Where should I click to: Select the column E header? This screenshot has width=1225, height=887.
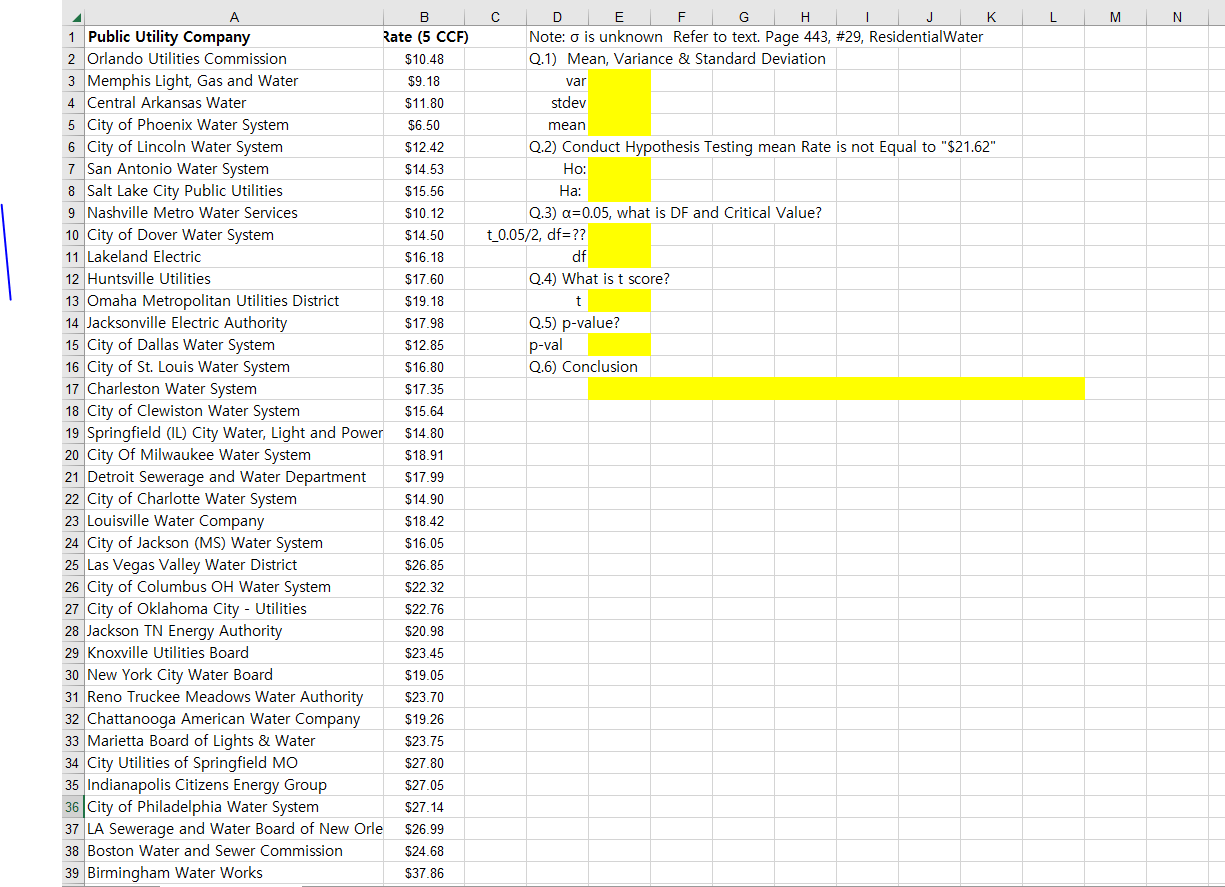[x=619, y=15]
